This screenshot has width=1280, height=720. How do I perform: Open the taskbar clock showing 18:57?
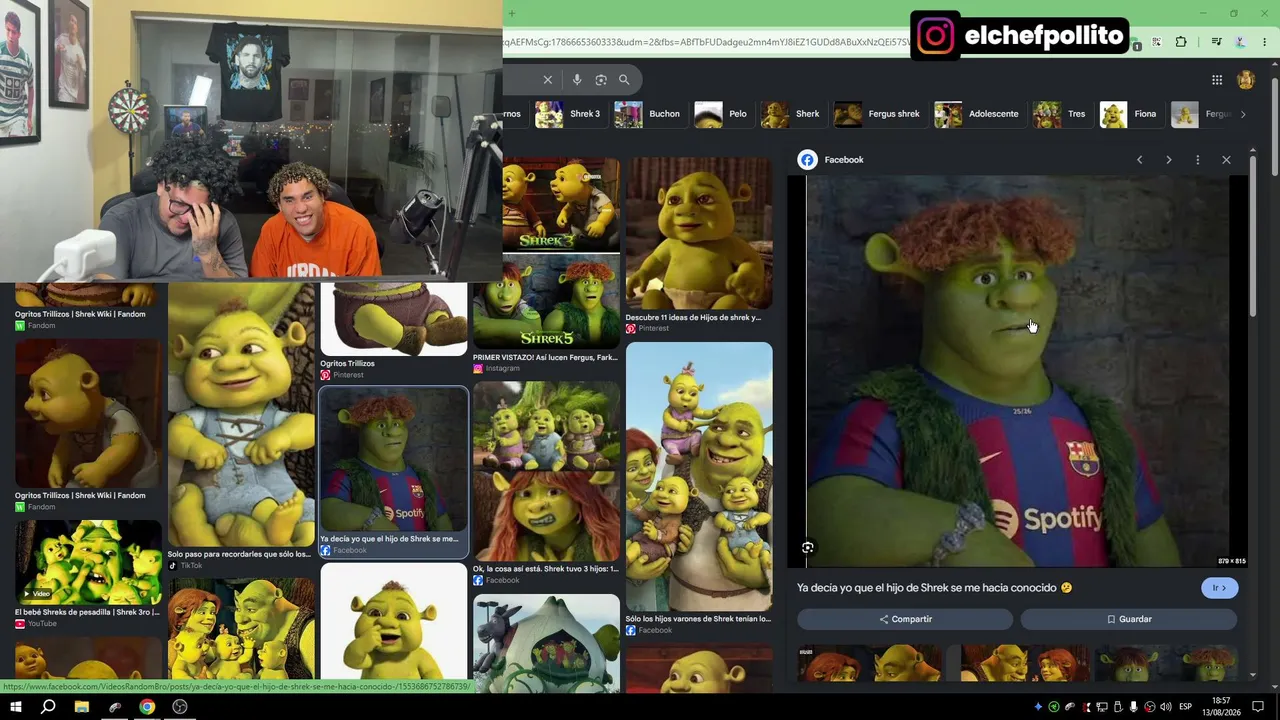tap(1221, 707)
